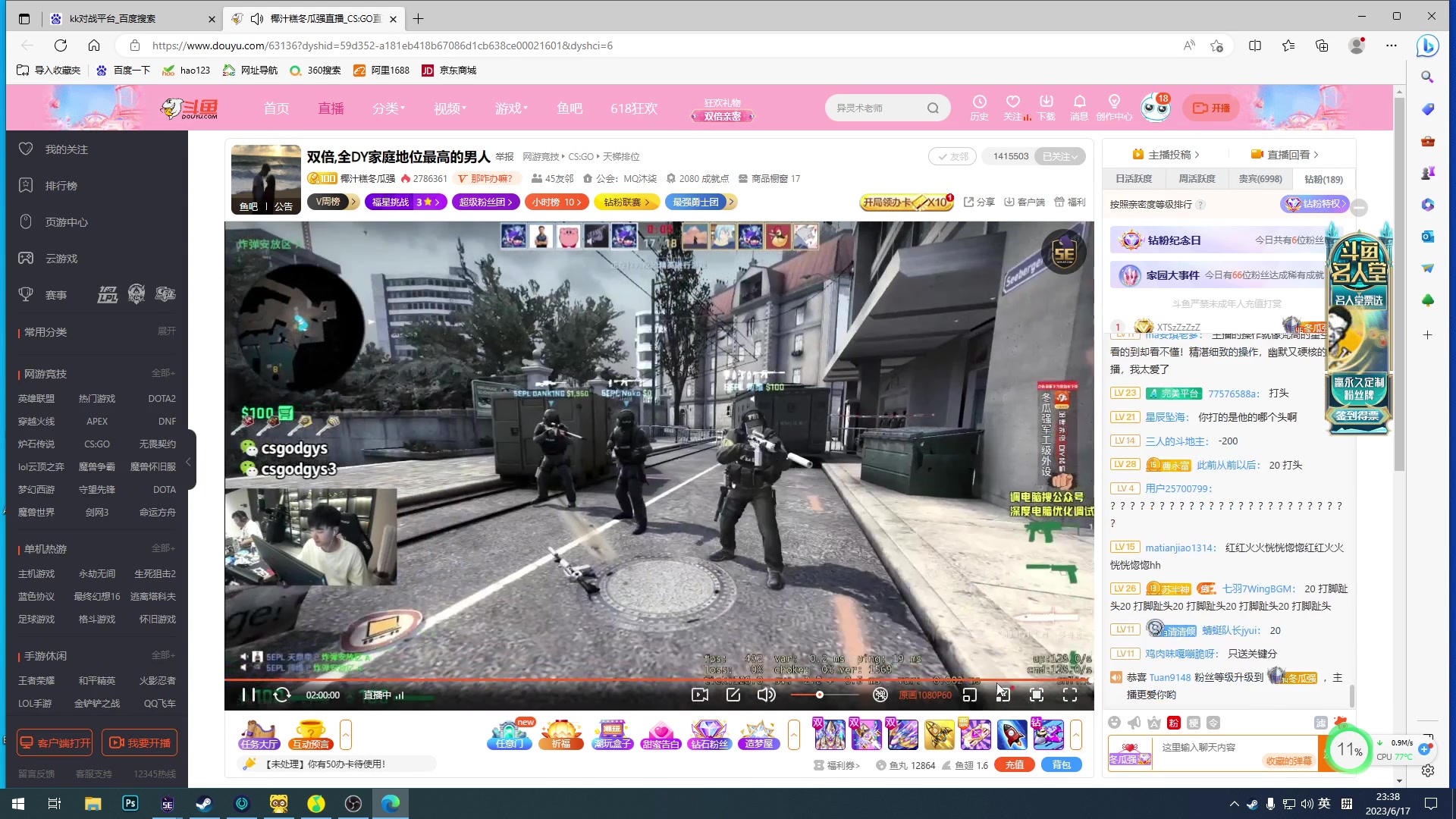
Task: Mute the stream via the volume icon
Action: tap(766, 695)
